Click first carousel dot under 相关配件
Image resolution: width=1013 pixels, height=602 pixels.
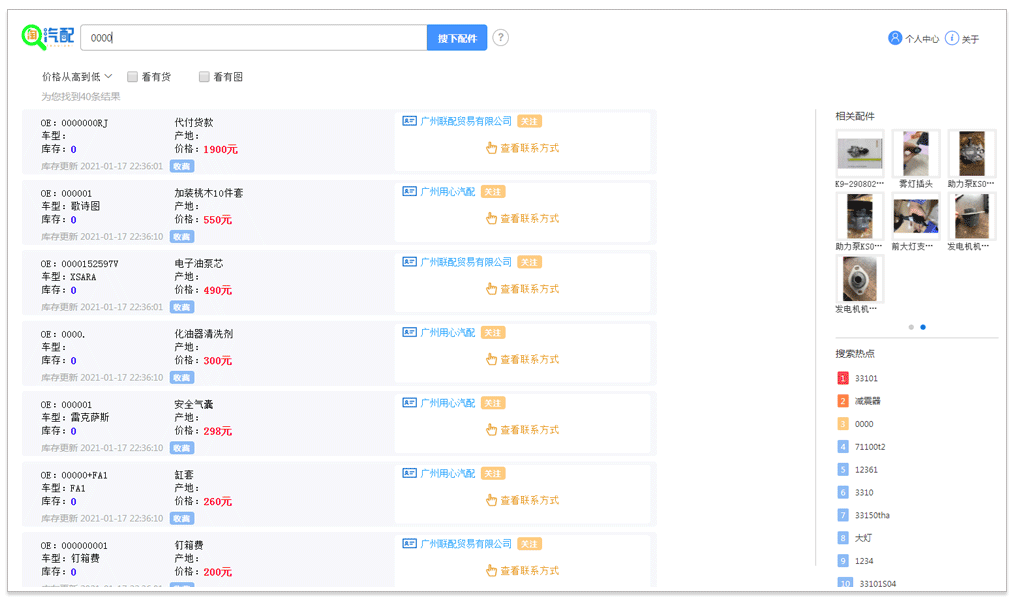coord(910,327)
